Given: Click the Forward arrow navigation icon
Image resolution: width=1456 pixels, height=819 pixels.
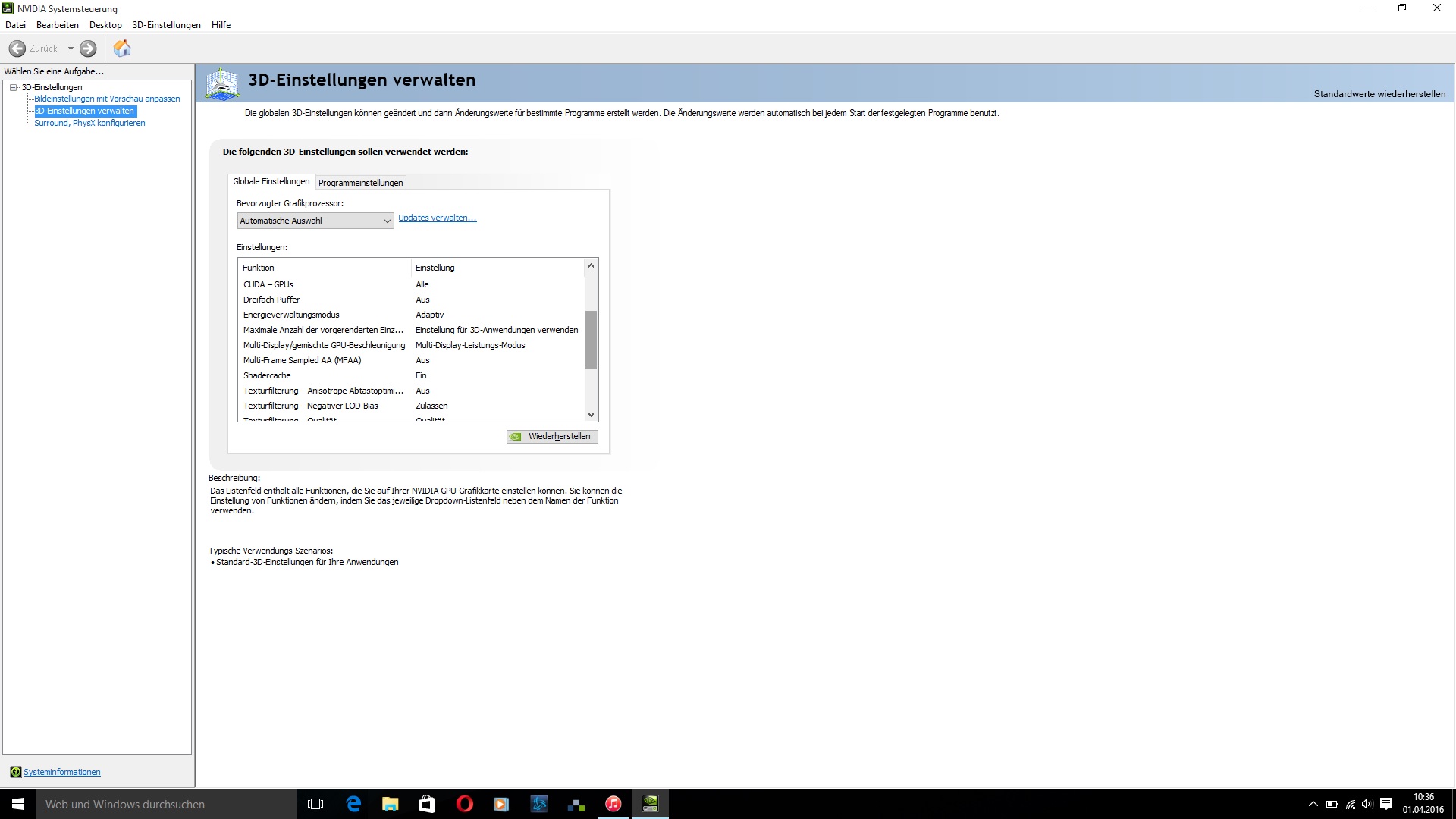Looking at the screenshot, I should [x=88, y=49].
